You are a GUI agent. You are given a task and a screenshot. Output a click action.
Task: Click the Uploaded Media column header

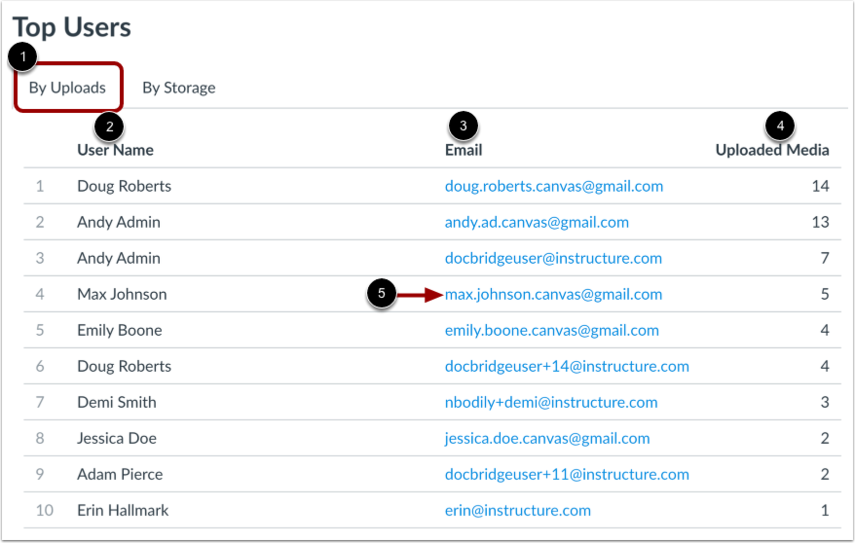[772, 150]
